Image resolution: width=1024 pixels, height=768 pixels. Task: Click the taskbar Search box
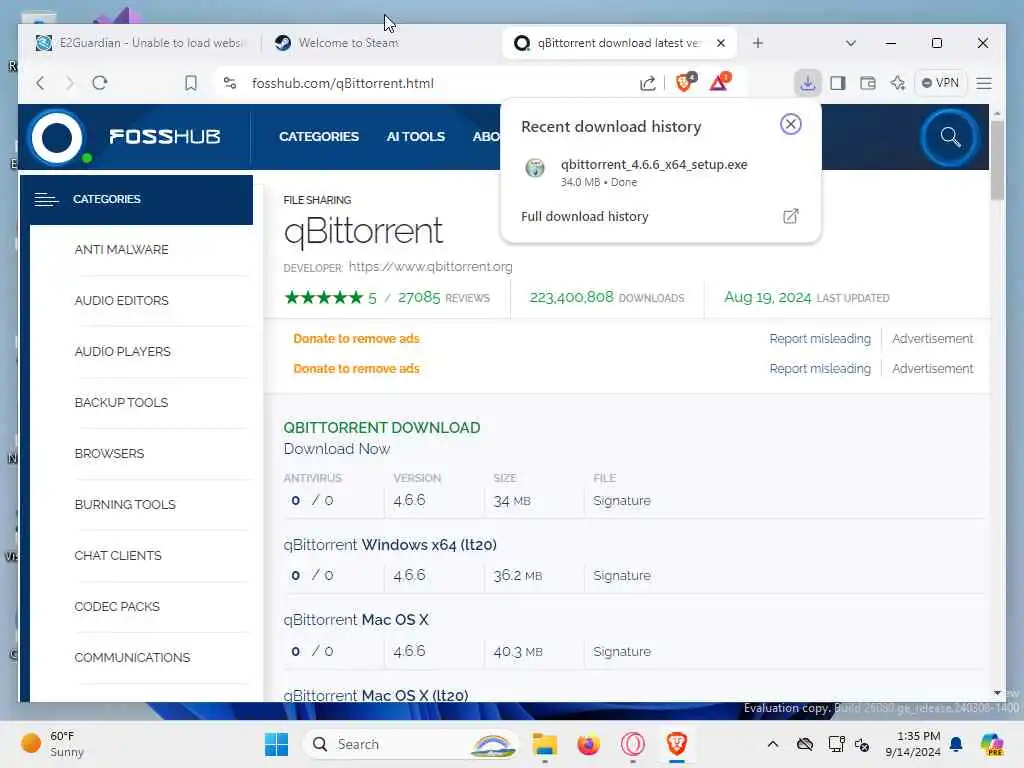click(411, 744)
